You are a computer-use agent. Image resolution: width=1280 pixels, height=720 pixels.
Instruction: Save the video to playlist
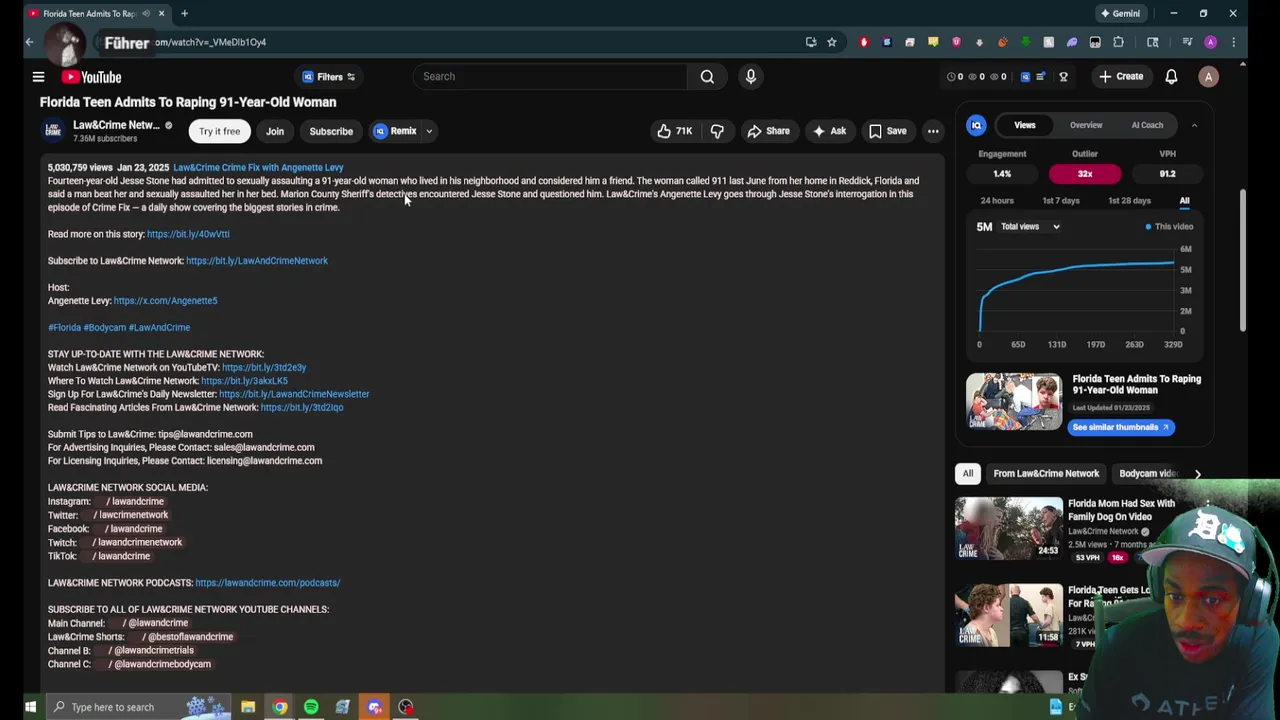[x=887, y=131]
